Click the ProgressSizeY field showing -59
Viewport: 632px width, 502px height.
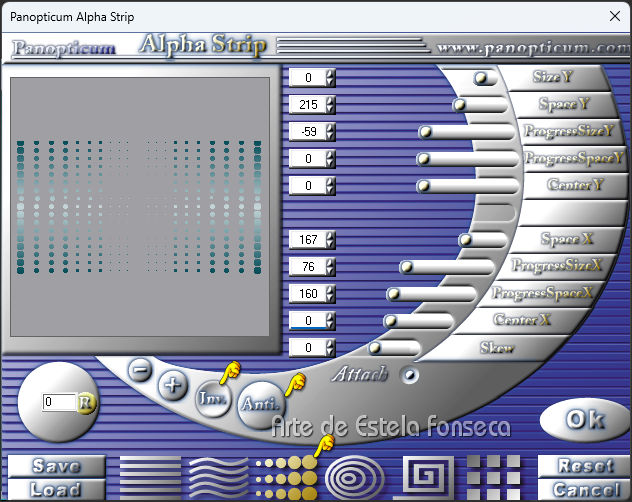[x=308, y=131]
